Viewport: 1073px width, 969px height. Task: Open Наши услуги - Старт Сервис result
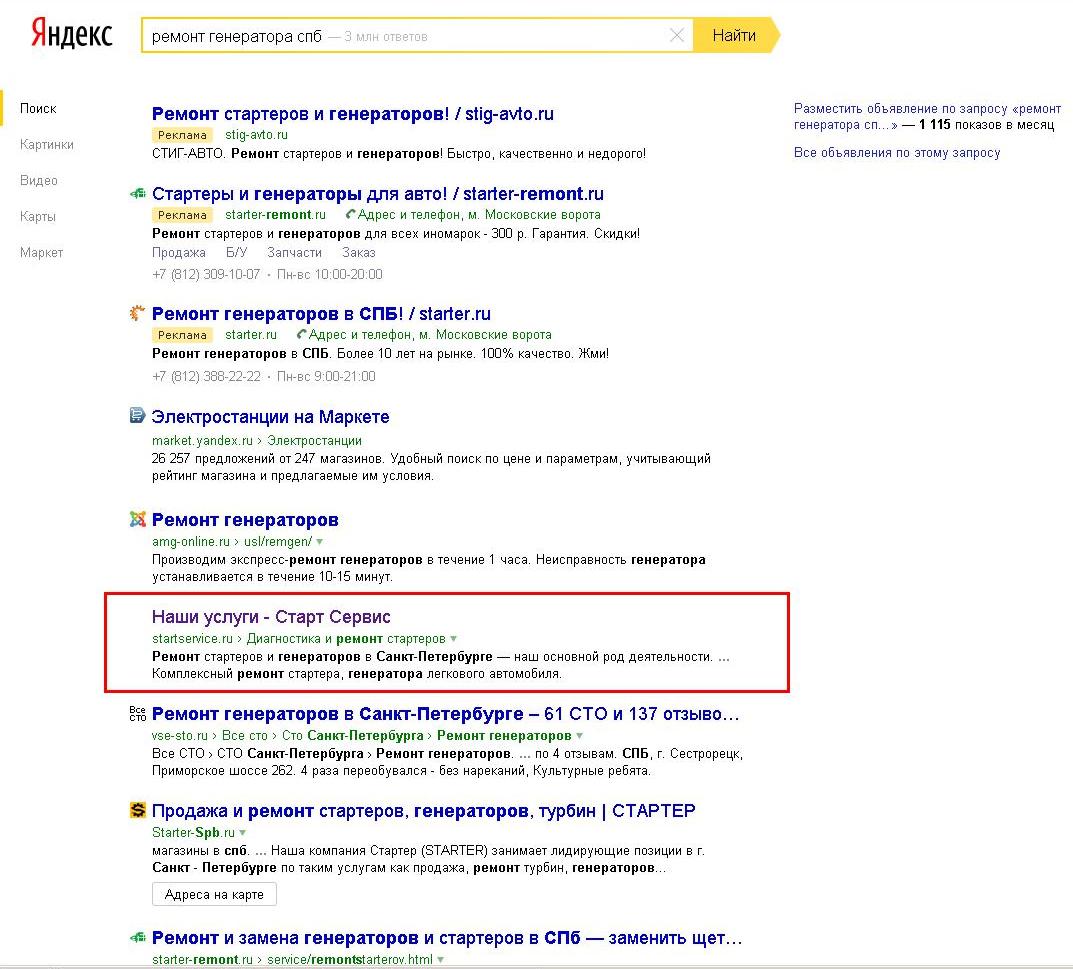271,617
